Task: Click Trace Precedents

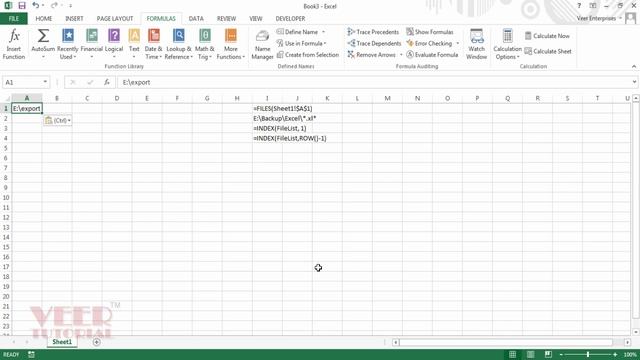Action: click(x=373, y=32)
